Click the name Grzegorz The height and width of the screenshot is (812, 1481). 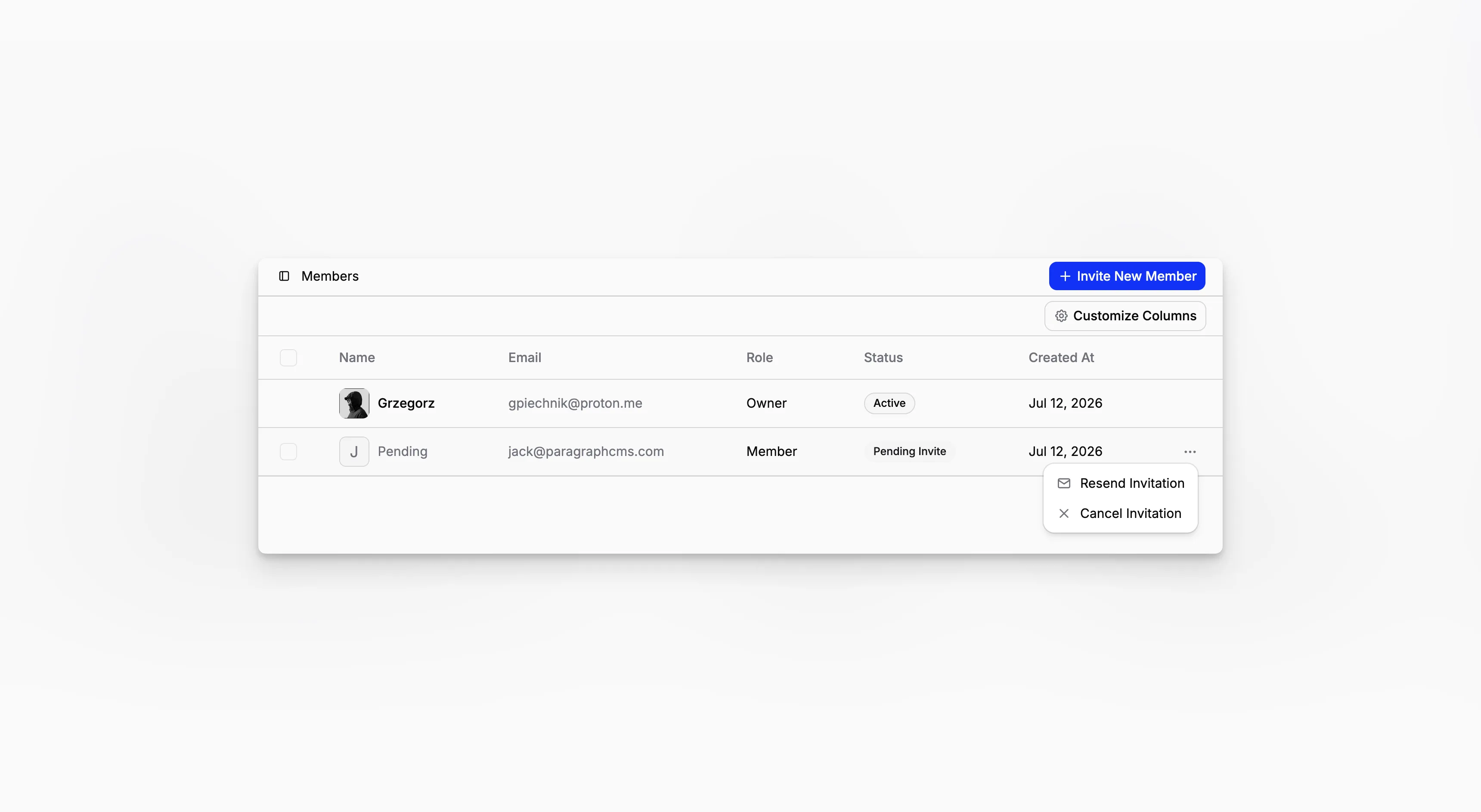[406, 403]
